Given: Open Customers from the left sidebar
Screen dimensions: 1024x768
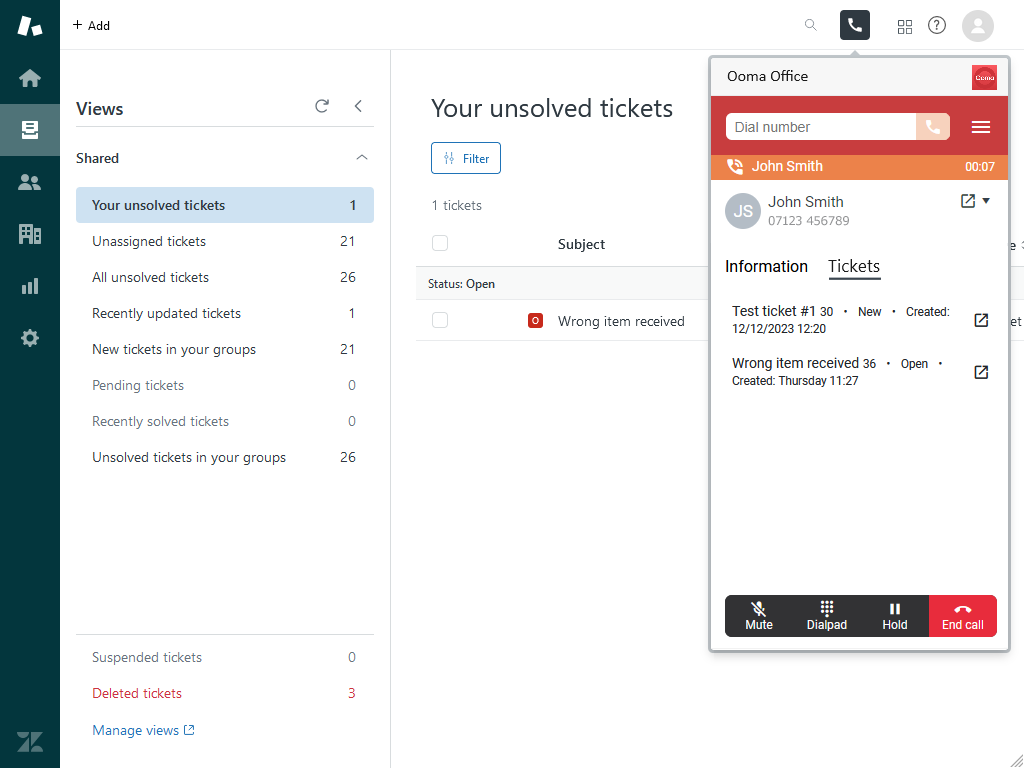Looking at the screenshot, I should click(30, 181).
